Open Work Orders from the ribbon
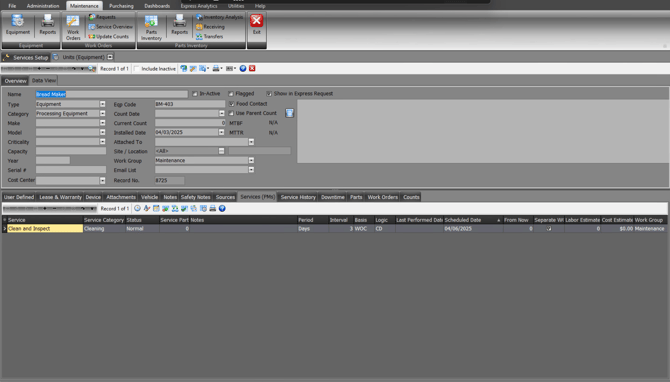Image resolution: width=670 pixels, height=382 pixels. (x=73, y=28)
